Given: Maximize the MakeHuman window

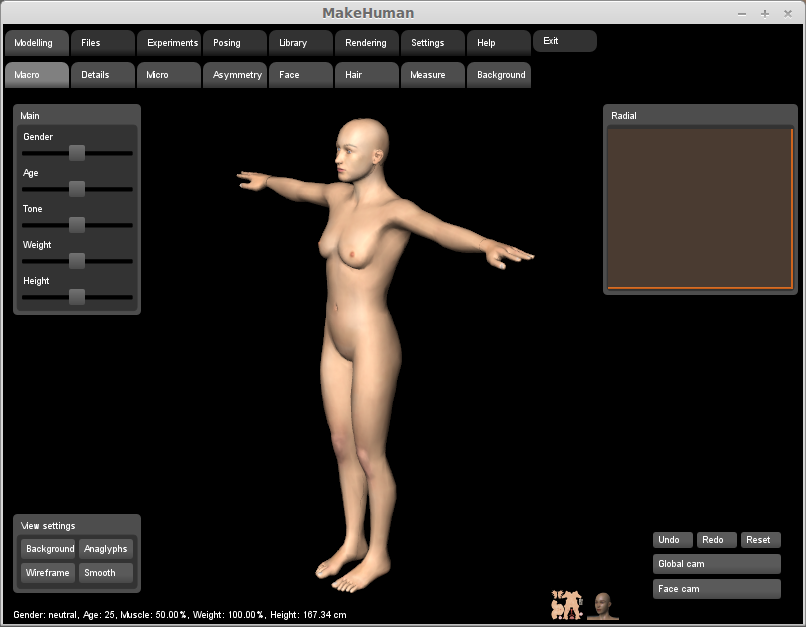Looking at the screenshot, I should [765, 14].
